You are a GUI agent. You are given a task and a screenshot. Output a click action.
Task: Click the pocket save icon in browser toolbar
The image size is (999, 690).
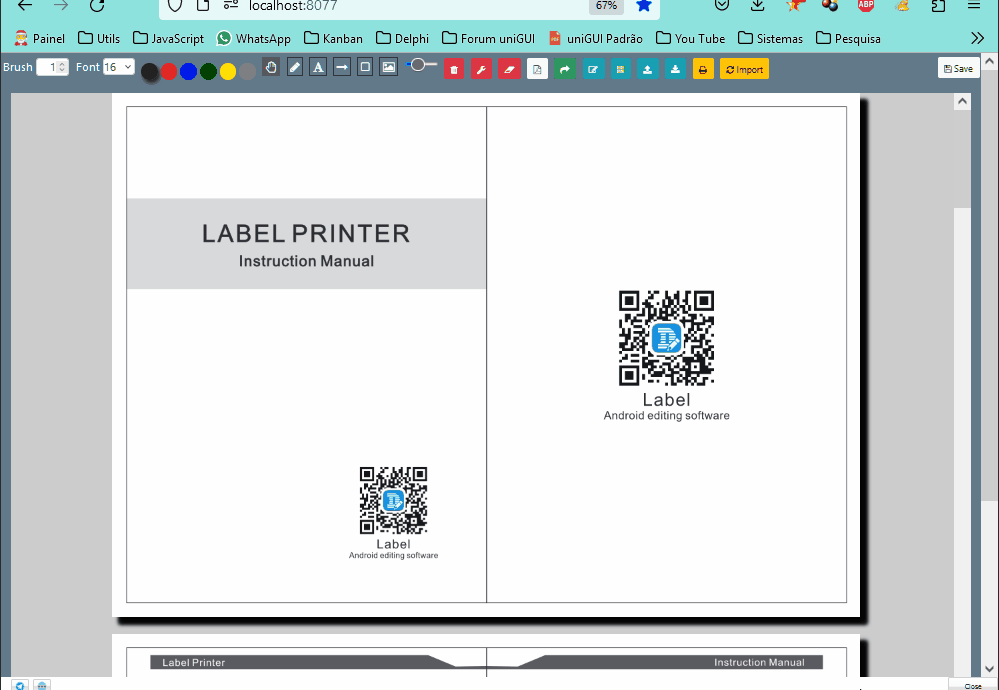tap(721, 6)
